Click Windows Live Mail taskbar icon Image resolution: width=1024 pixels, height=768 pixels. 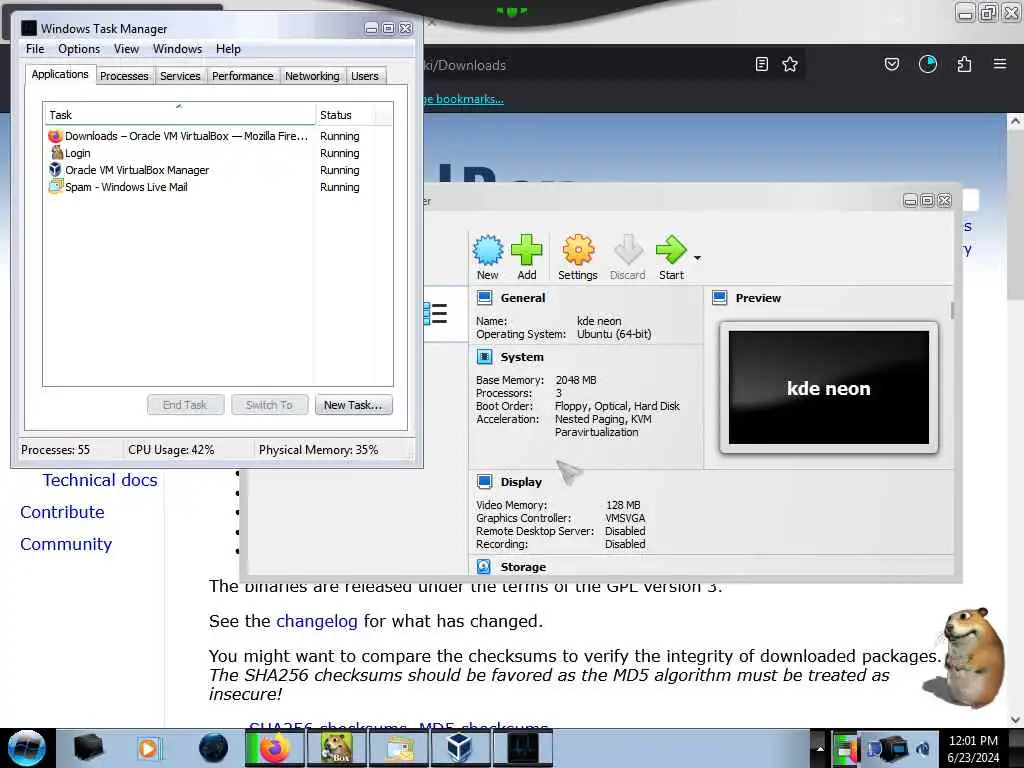[x=399, y=748]
